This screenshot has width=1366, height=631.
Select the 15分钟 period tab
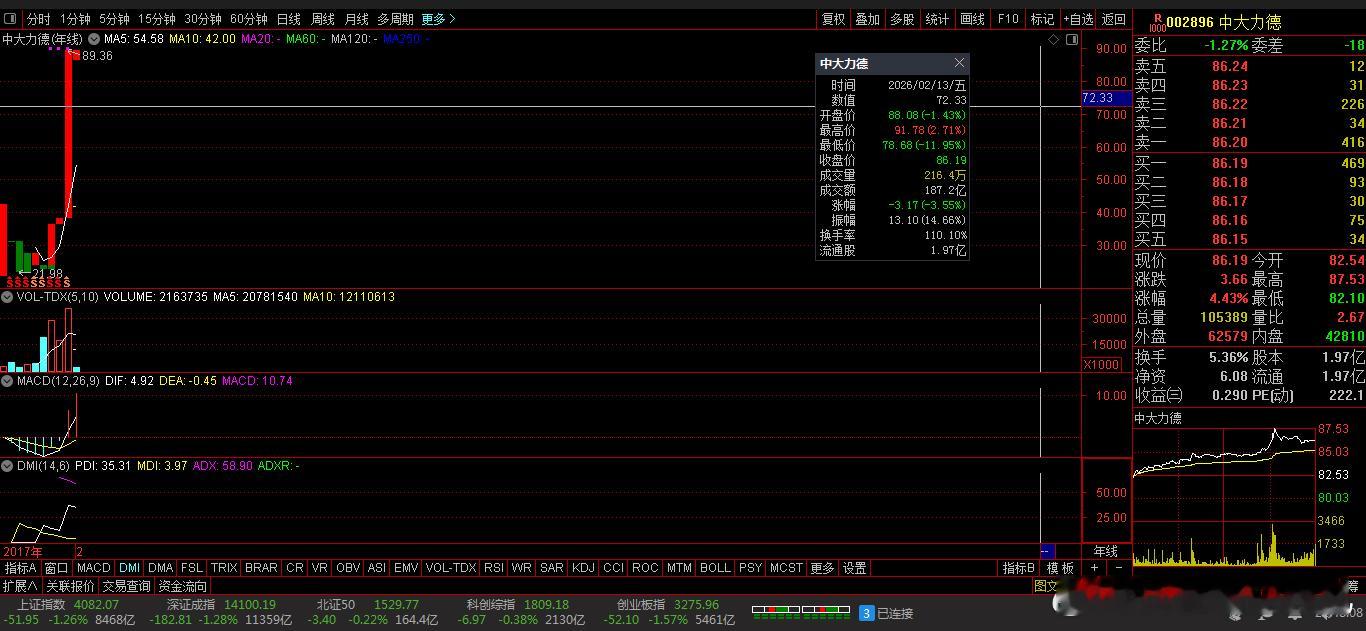tap(156, 19)
